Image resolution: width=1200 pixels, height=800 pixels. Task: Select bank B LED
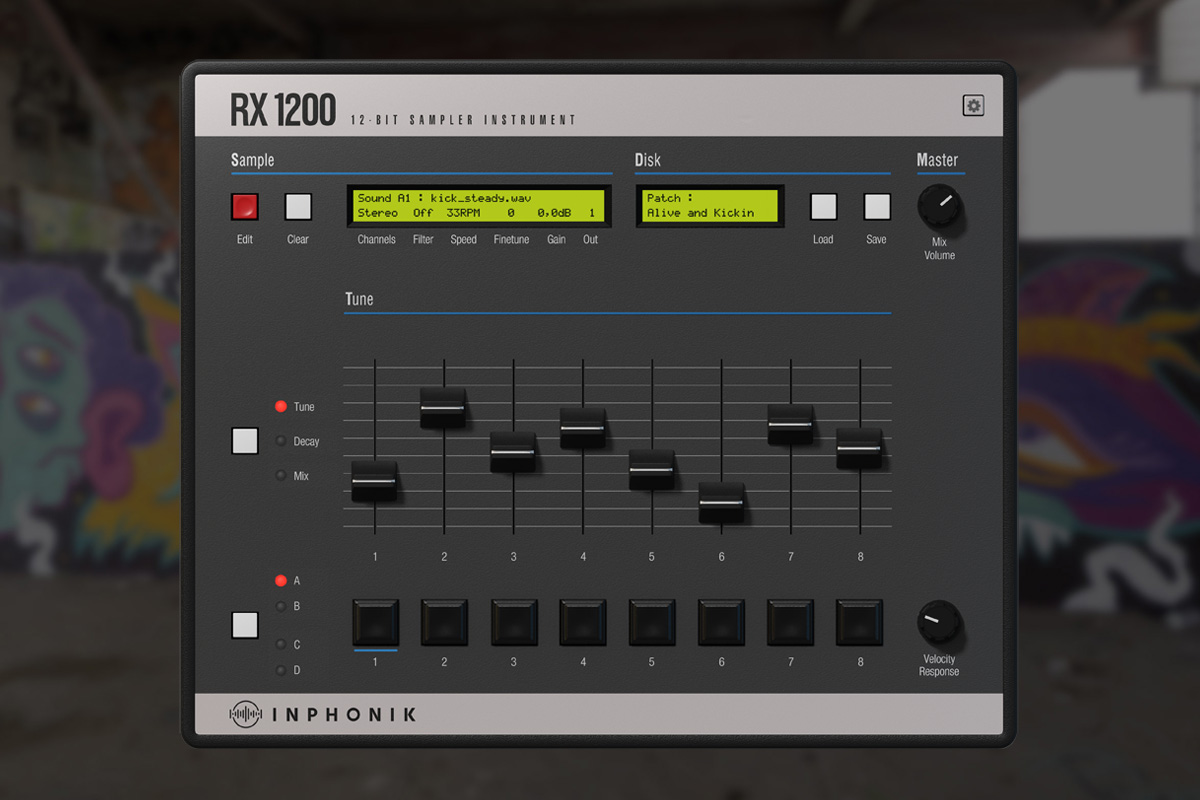pyautogui.click(x=281, y=606)
